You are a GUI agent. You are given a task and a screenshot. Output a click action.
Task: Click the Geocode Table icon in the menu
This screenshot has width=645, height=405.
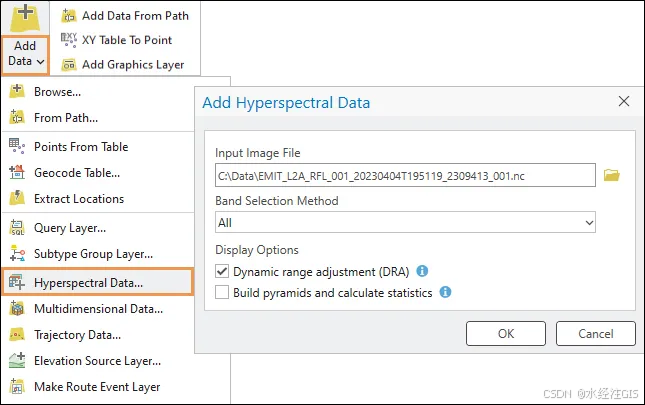point(17,172)
